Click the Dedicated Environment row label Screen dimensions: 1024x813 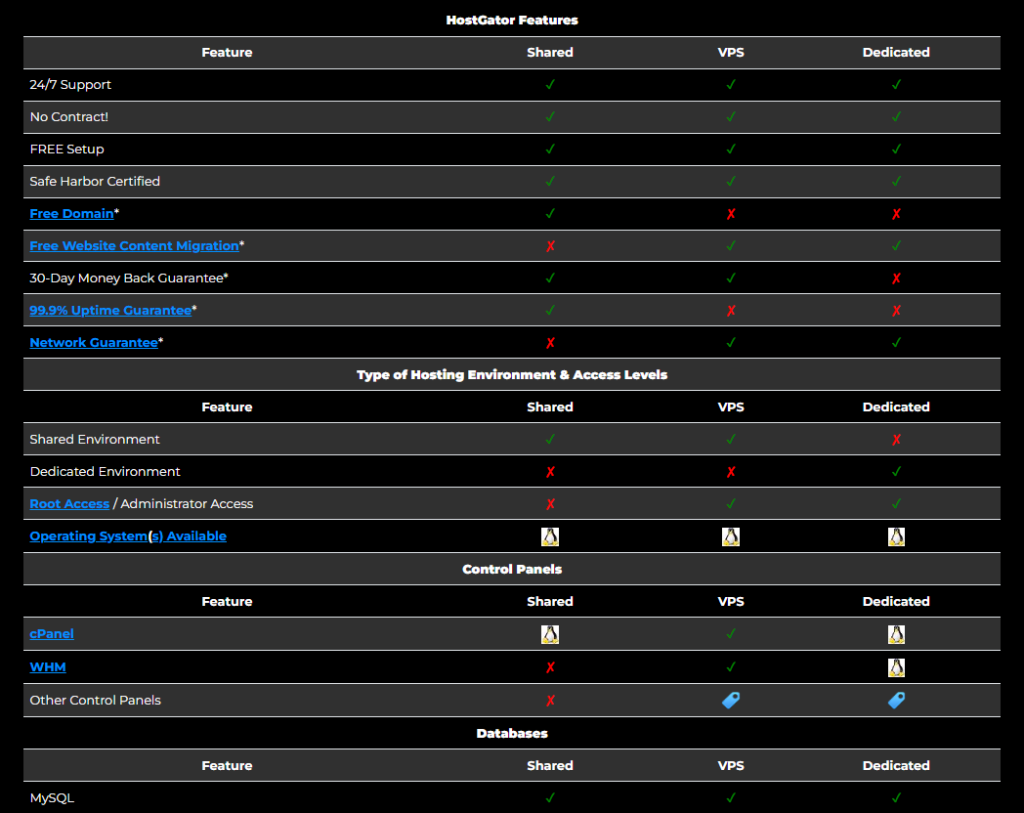104,471
